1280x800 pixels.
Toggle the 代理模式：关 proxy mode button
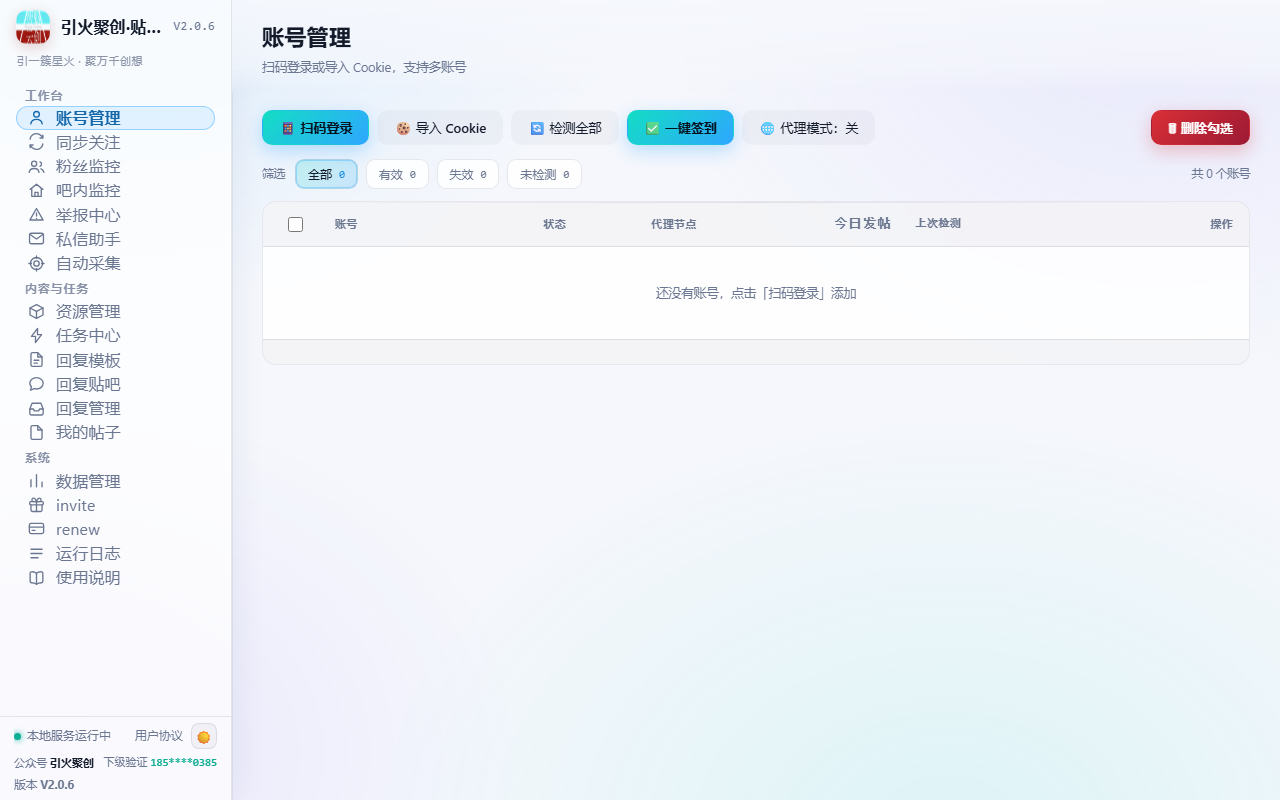coord(808,128)
